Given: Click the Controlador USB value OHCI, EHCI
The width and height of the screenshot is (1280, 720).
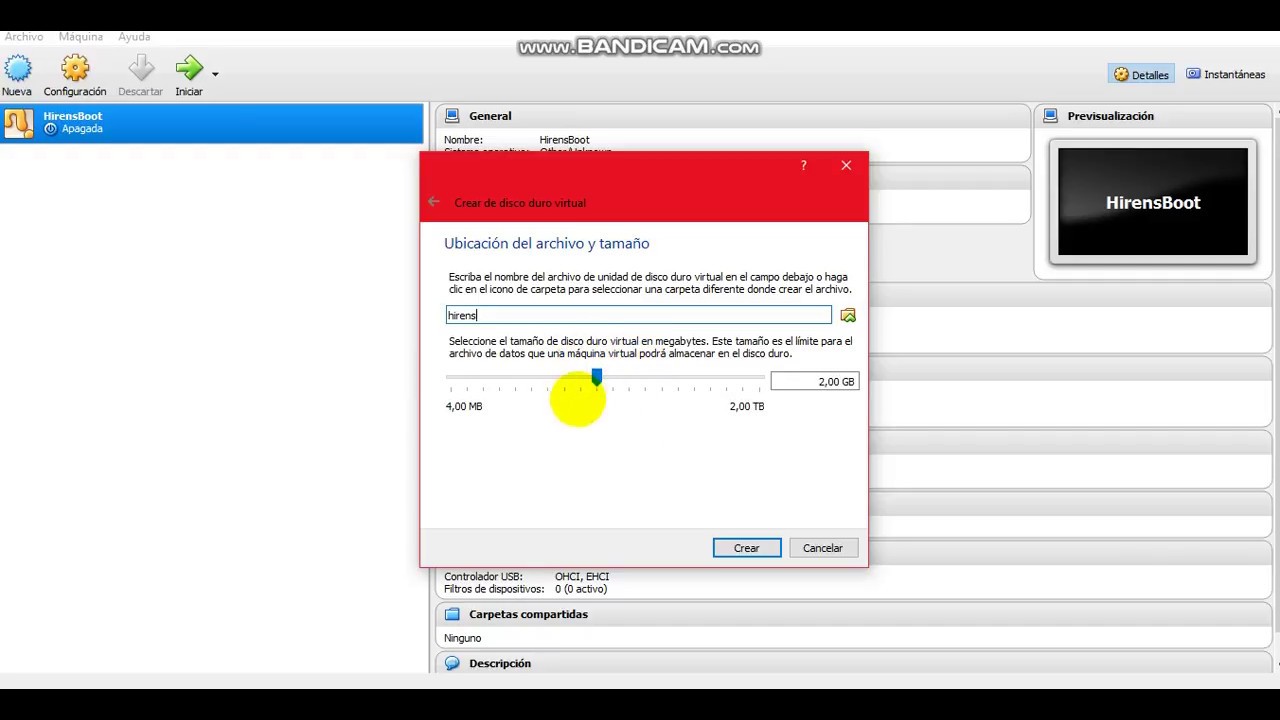Looking at the screenshot, I should pyautogui.click(x=582, y=576).
